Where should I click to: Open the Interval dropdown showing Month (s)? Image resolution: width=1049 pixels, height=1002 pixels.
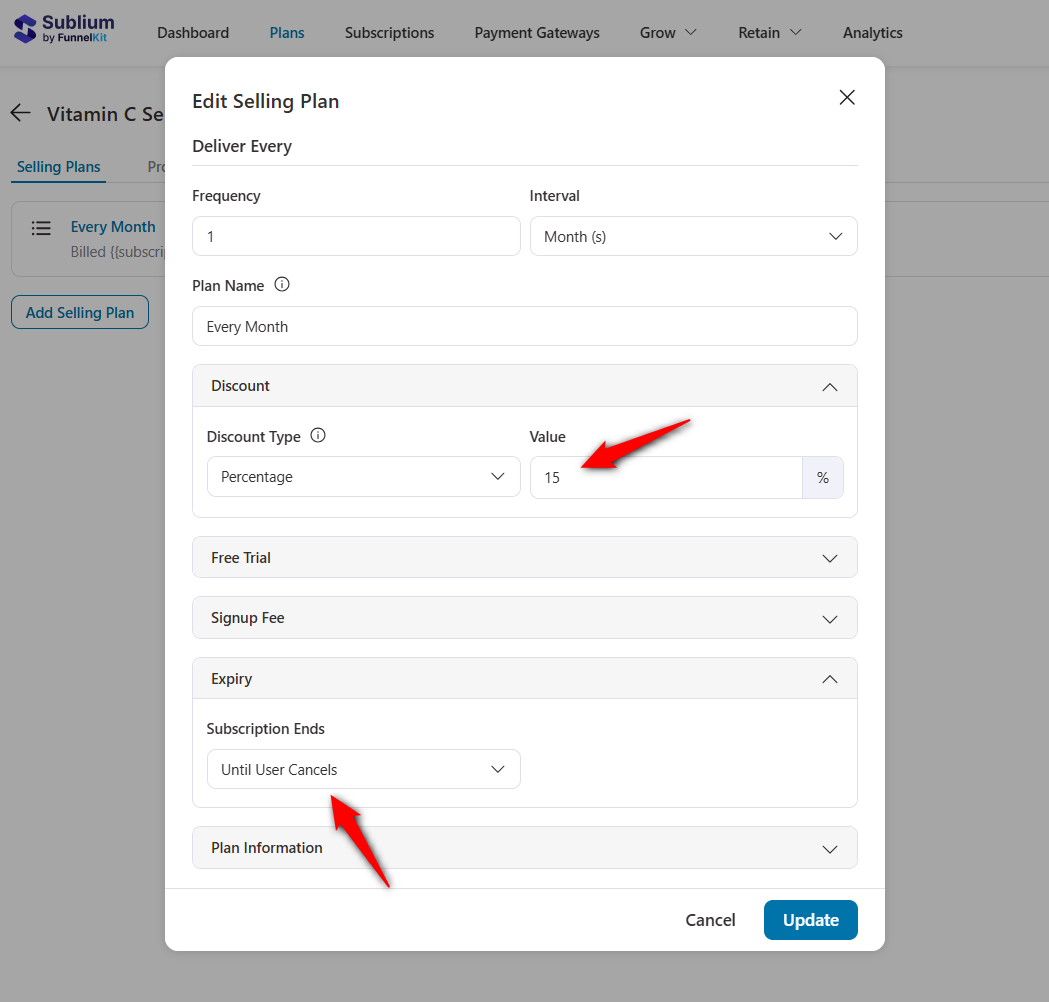coord(693,236)
